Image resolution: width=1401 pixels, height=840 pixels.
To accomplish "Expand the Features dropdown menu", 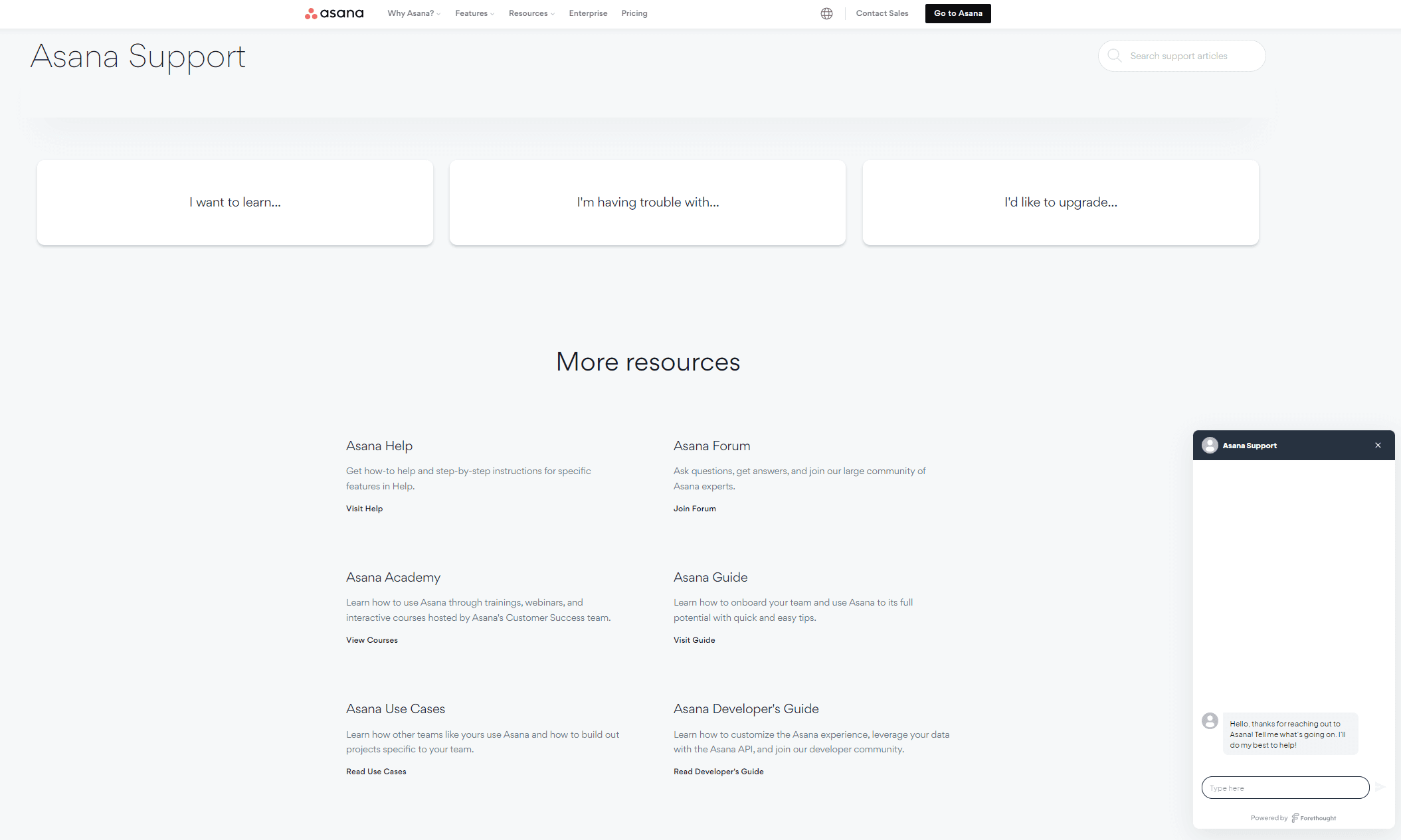I will coord(474,13).
